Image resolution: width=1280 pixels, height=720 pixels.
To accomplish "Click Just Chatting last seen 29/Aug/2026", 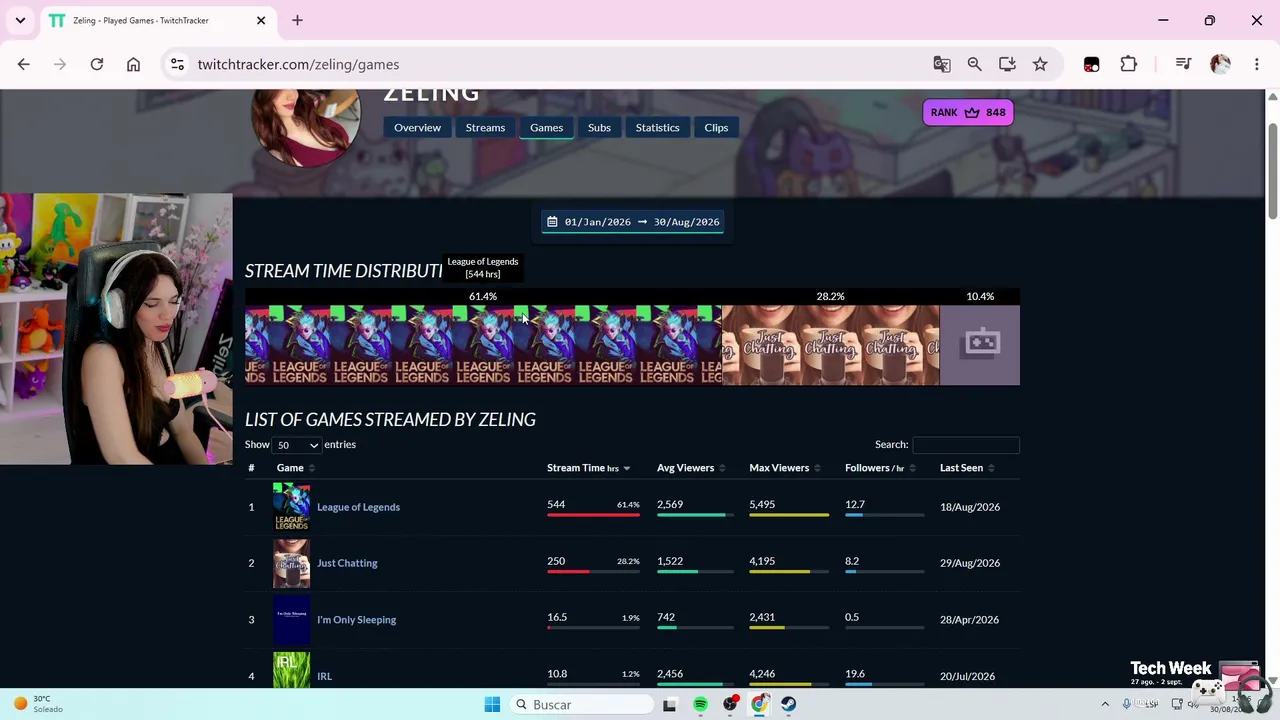I will [970, 563].
